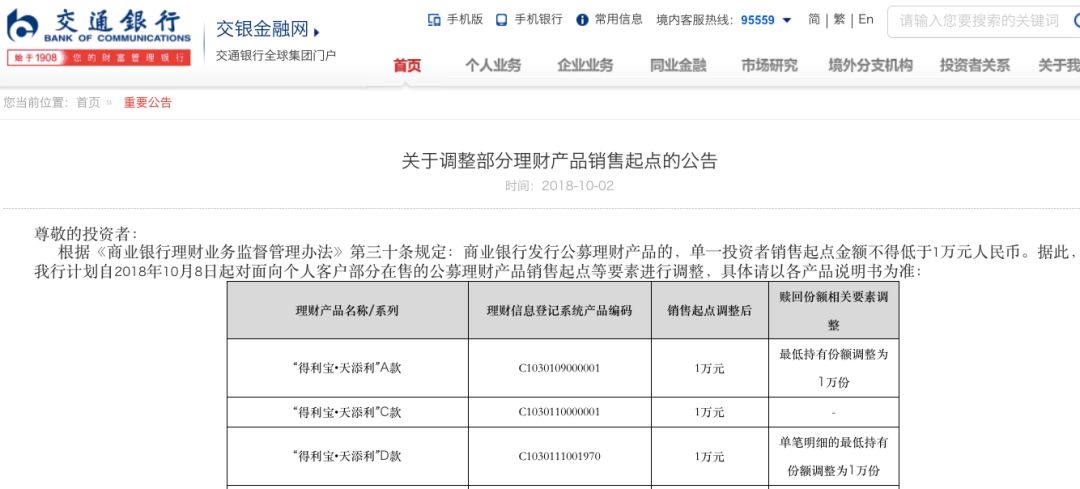Click table header 赎回份额相关要素调整
Image resolution: width=1080 pixels, height=489 pixels.
[833, 311]
